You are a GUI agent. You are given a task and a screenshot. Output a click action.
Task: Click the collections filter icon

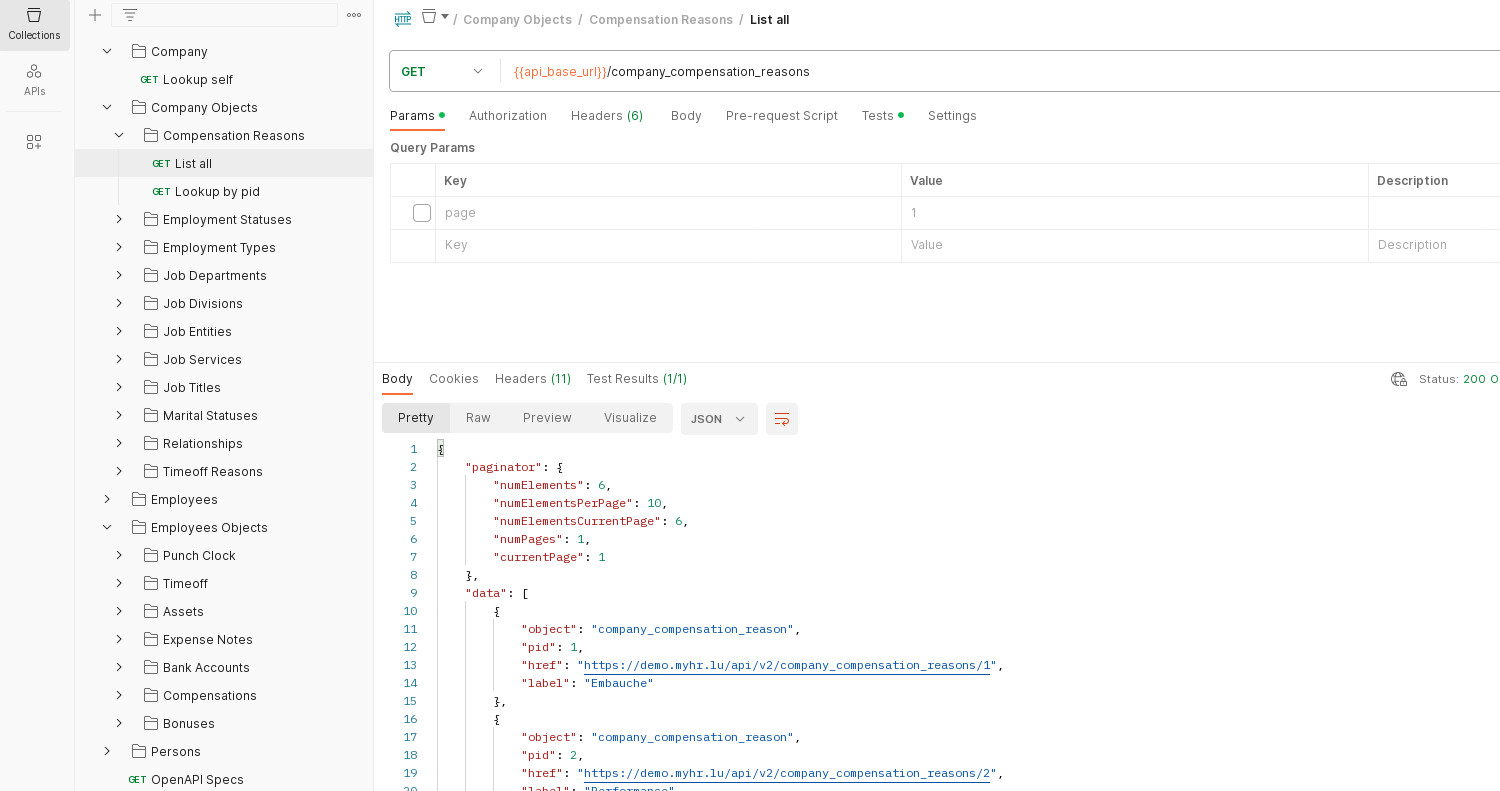[130, 15]
